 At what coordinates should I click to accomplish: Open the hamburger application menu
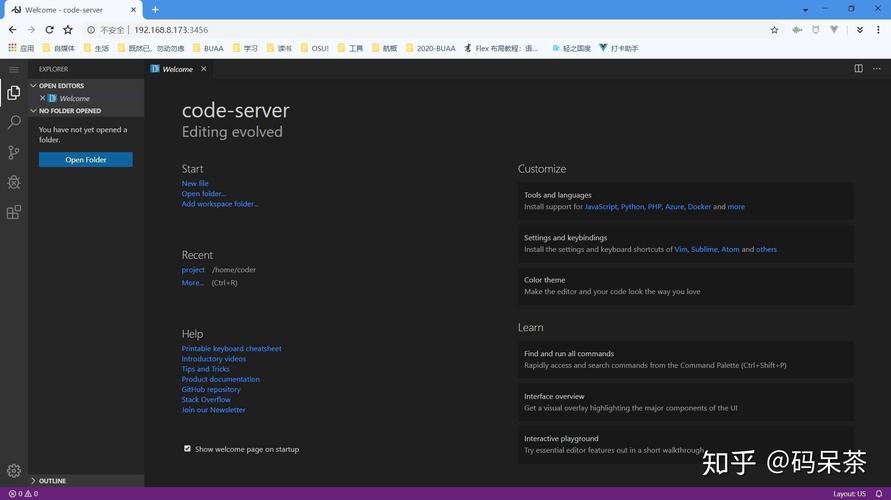pyautogui.click(x=14, y=69)
